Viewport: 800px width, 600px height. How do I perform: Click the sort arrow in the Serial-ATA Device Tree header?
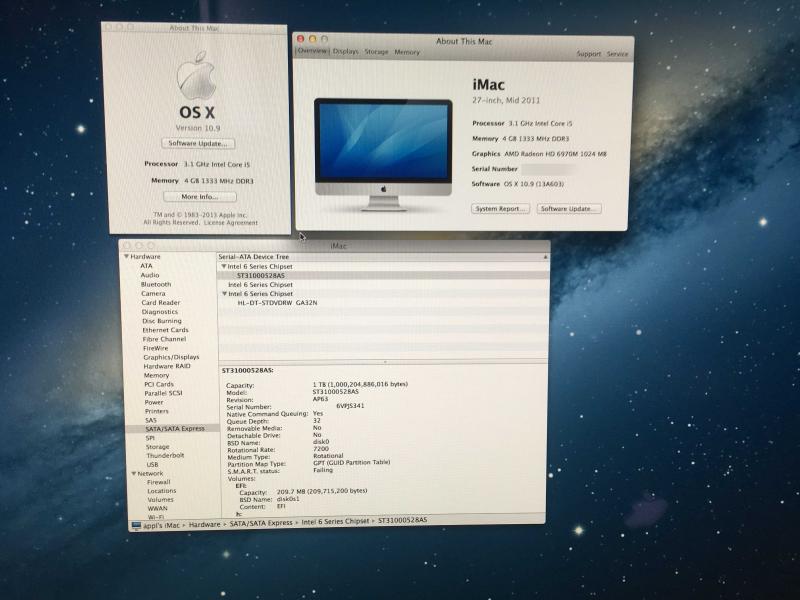click(x=543, y=257)
